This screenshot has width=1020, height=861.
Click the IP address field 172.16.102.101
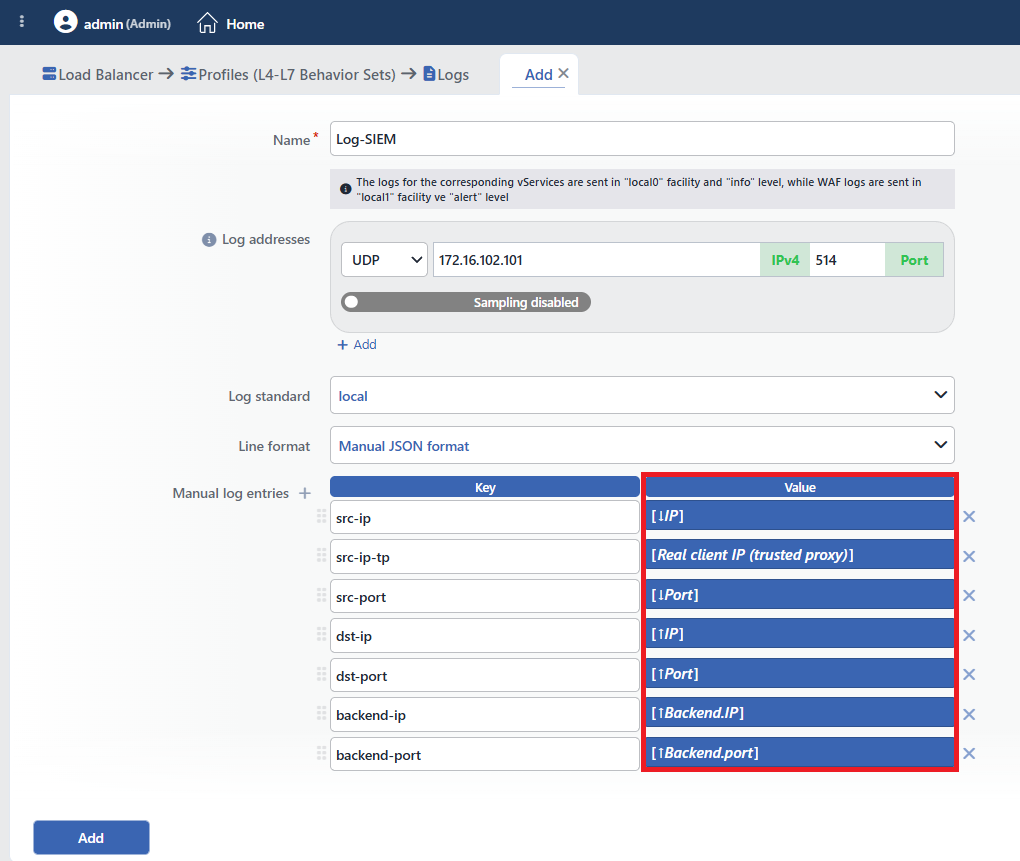click(x=597, y=260)
